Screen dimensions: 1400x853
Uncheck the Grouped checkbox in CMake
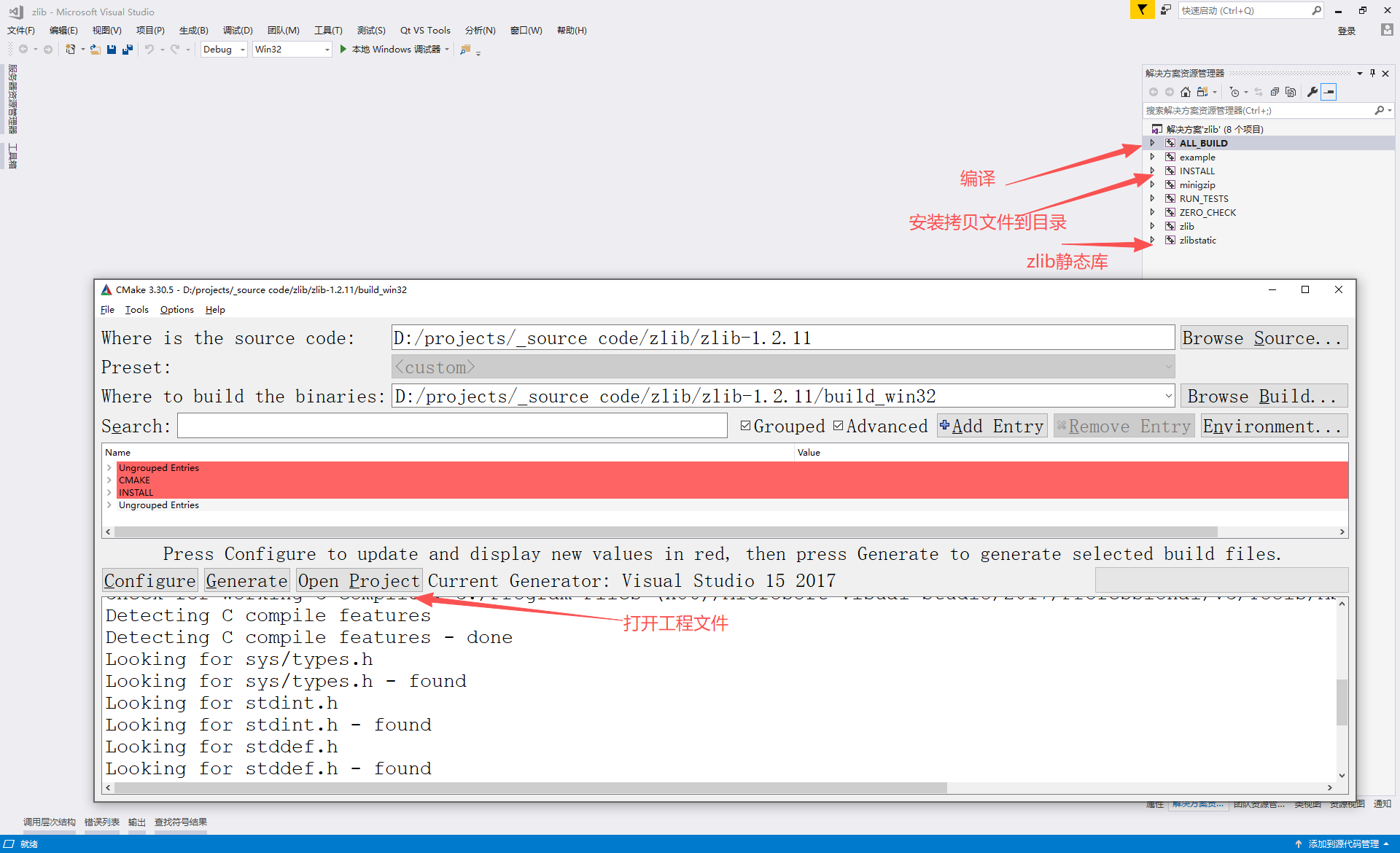click(746, 425)
